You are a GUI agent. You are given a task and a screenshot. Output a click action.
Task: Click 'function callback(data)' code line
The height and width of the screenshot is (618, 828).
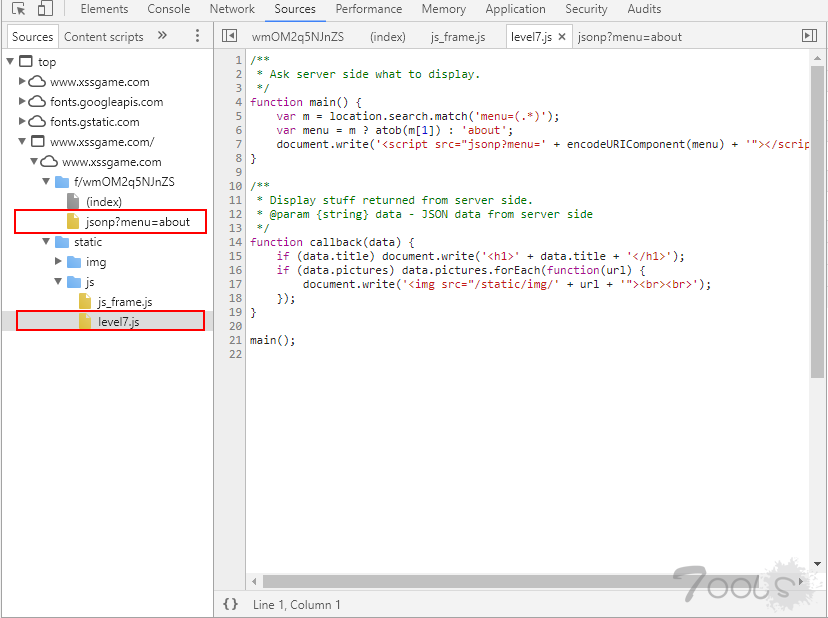(332, 242)
